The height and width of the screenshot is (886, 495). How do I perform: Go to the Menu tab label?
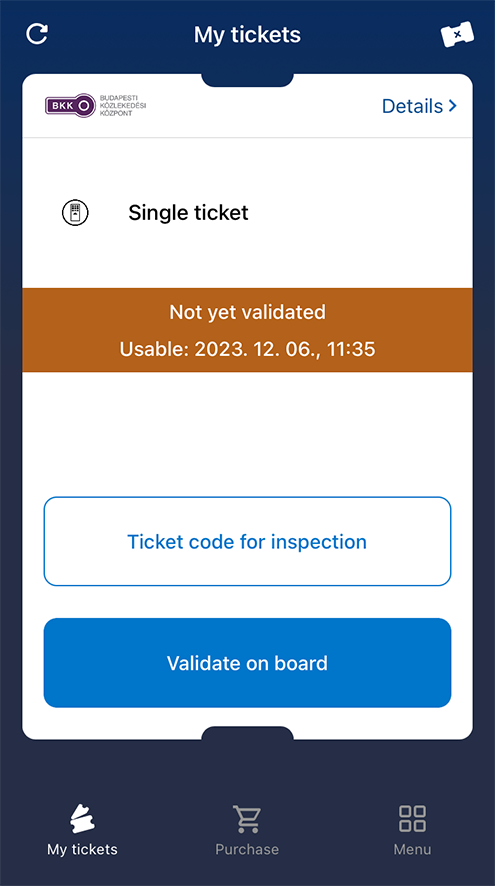point(412,849)
